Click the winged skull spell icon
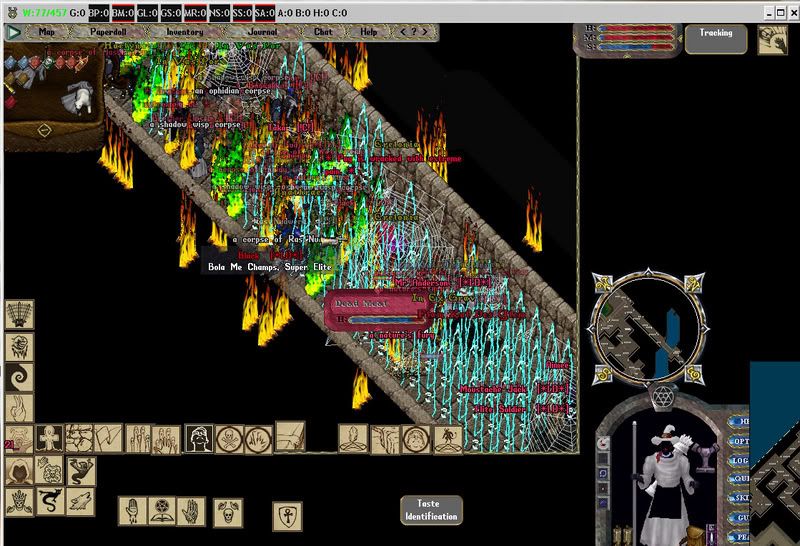Image resolution: width=800 pixels, height=546 pixels. pos(228,512)
